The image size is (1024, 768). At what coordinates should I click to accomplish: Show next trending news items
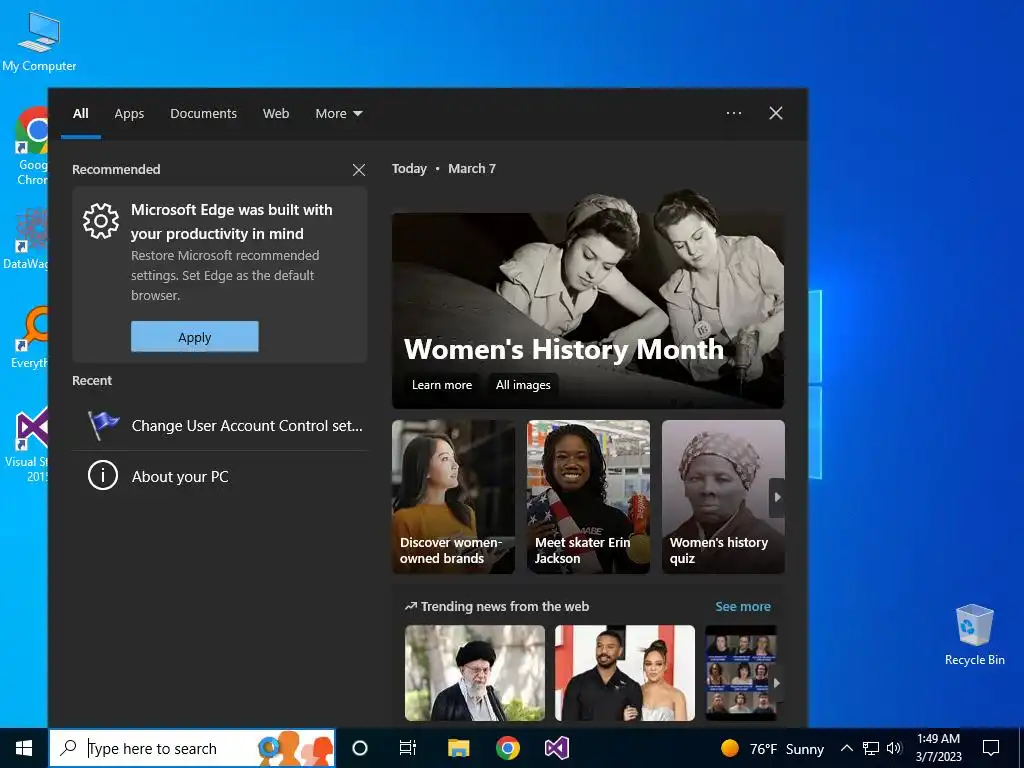(x=776, y=683)
